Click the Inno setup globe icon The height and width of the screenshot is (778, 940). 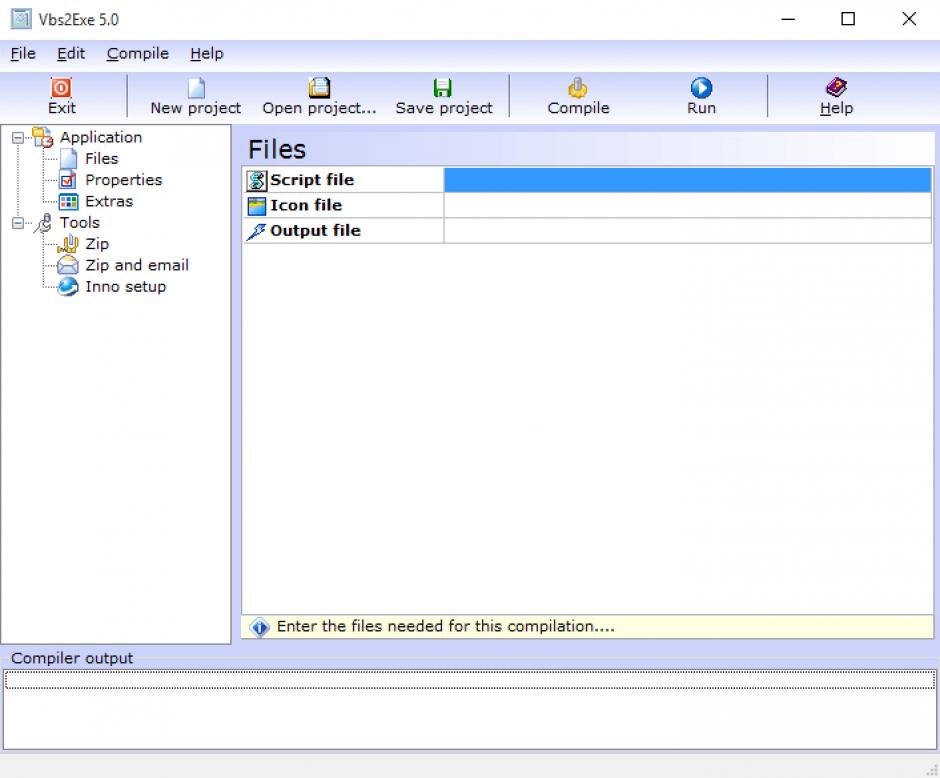coord(68,287)
